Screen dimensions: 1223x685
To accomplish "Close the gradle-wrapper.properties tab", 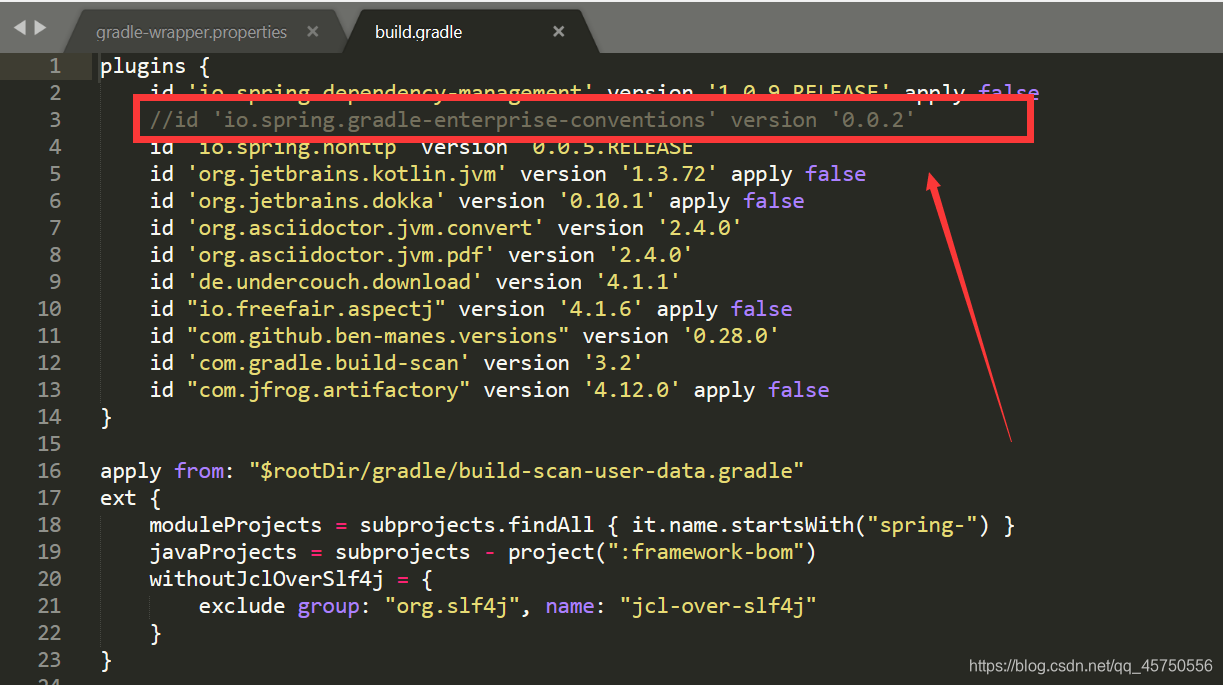I will (313, 32).
